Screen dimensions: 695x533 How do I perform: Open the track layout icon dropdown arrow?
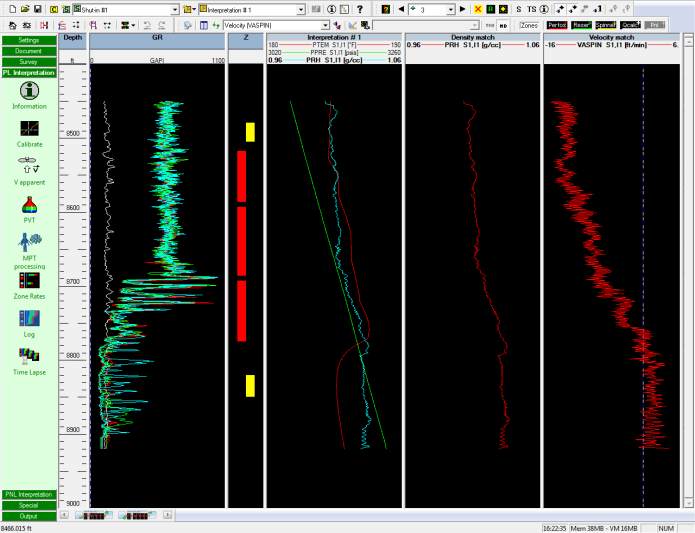pyautogui.click(x=133, y=26)
